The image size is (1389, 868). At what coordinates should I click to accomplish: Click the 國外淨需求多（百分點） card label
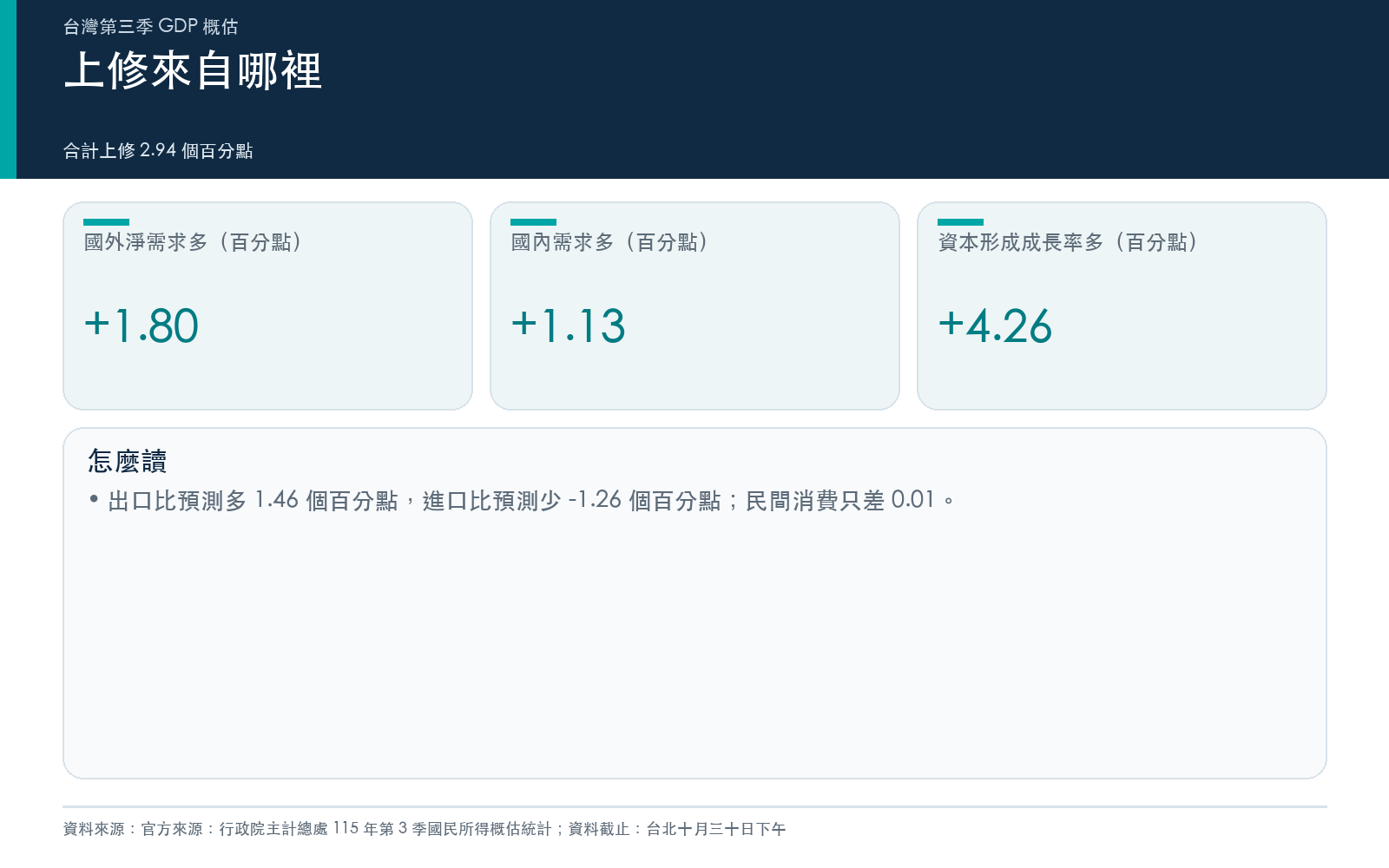[194, 242]
